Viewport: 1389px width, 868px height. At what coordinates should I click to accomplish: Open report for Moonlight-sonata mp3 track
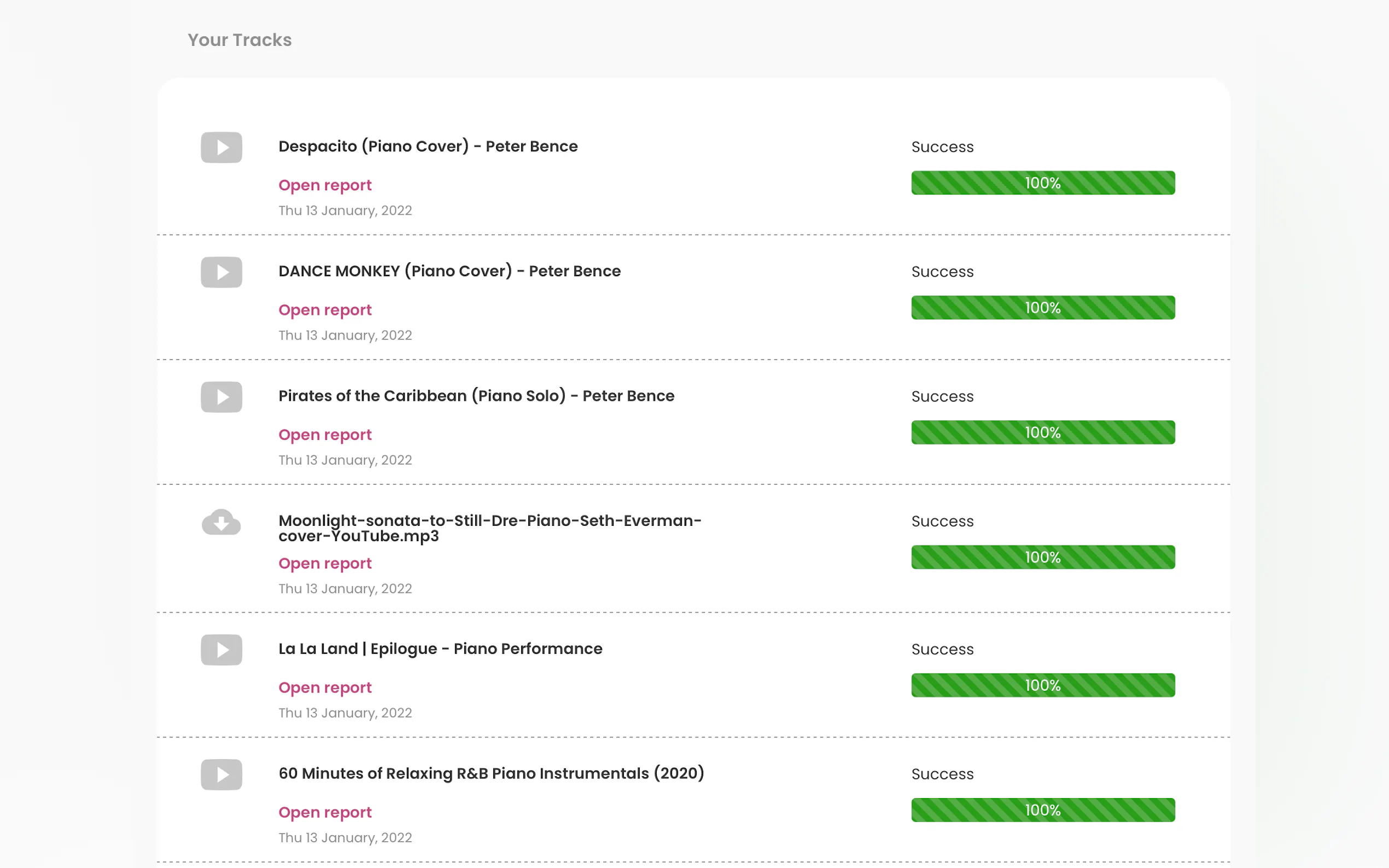tap(325, 564)
